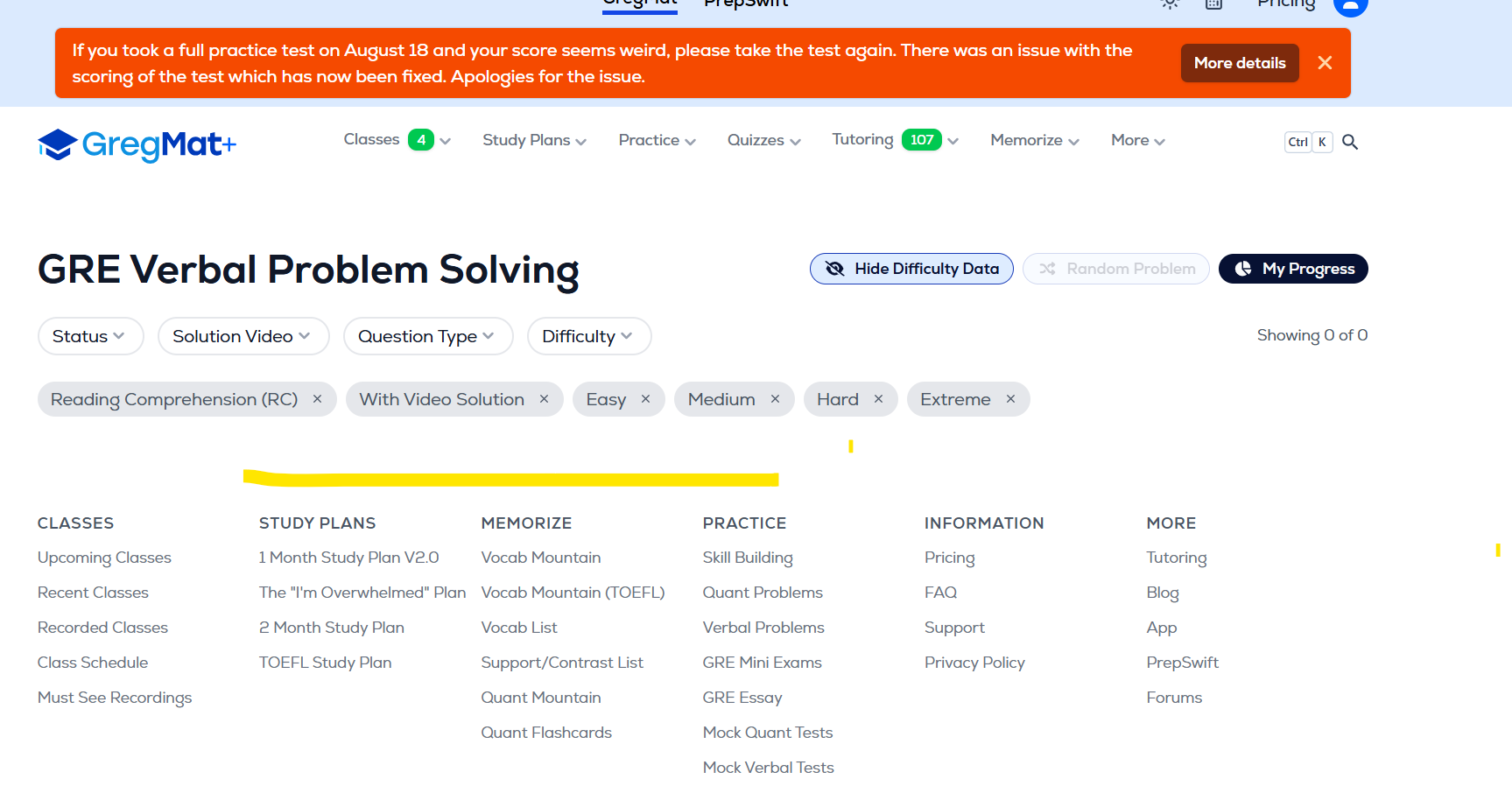Open the user profile avatar icon
The height and width of the screenshot is (786, 1512).
1349,5
